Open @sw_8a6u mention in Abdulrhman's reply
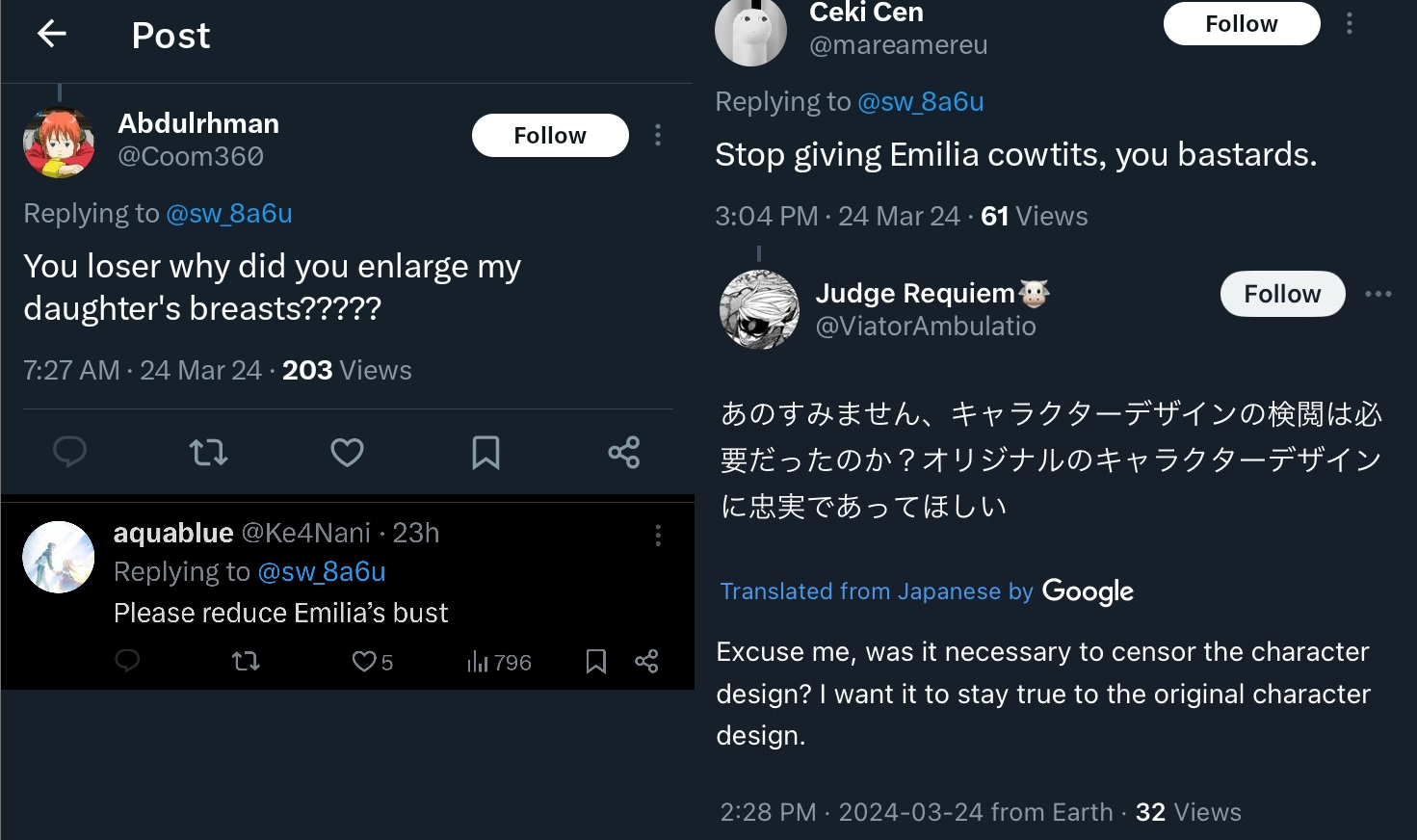Screen dimensions: 1417x840 [229, 213]
